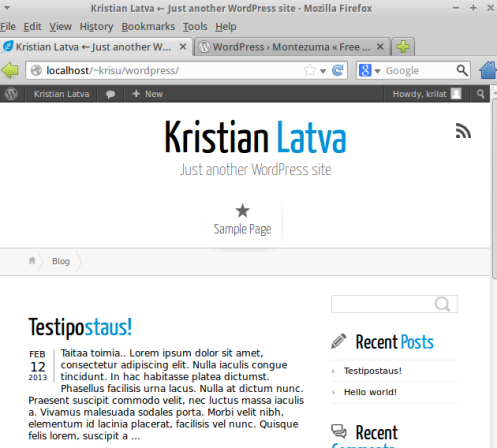Open the Bookmarks menu
The height and width of the screenshot is (448, 497).
148,26
